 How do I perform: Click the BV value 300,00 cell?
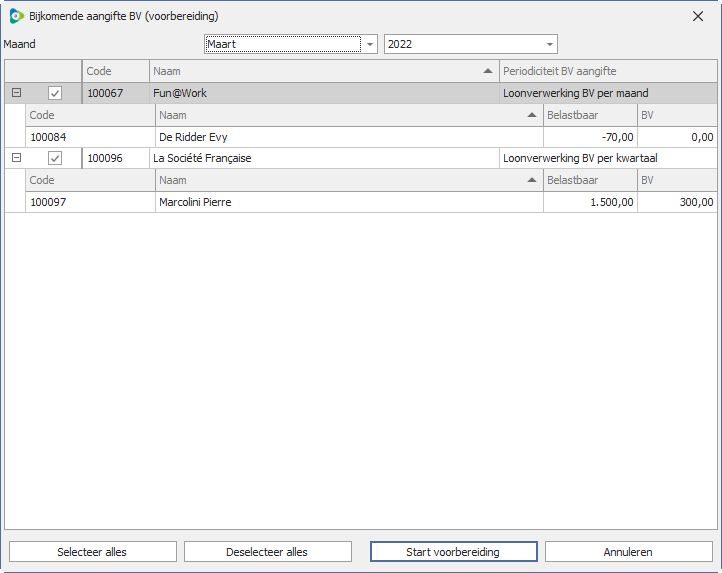pos(677,202)
